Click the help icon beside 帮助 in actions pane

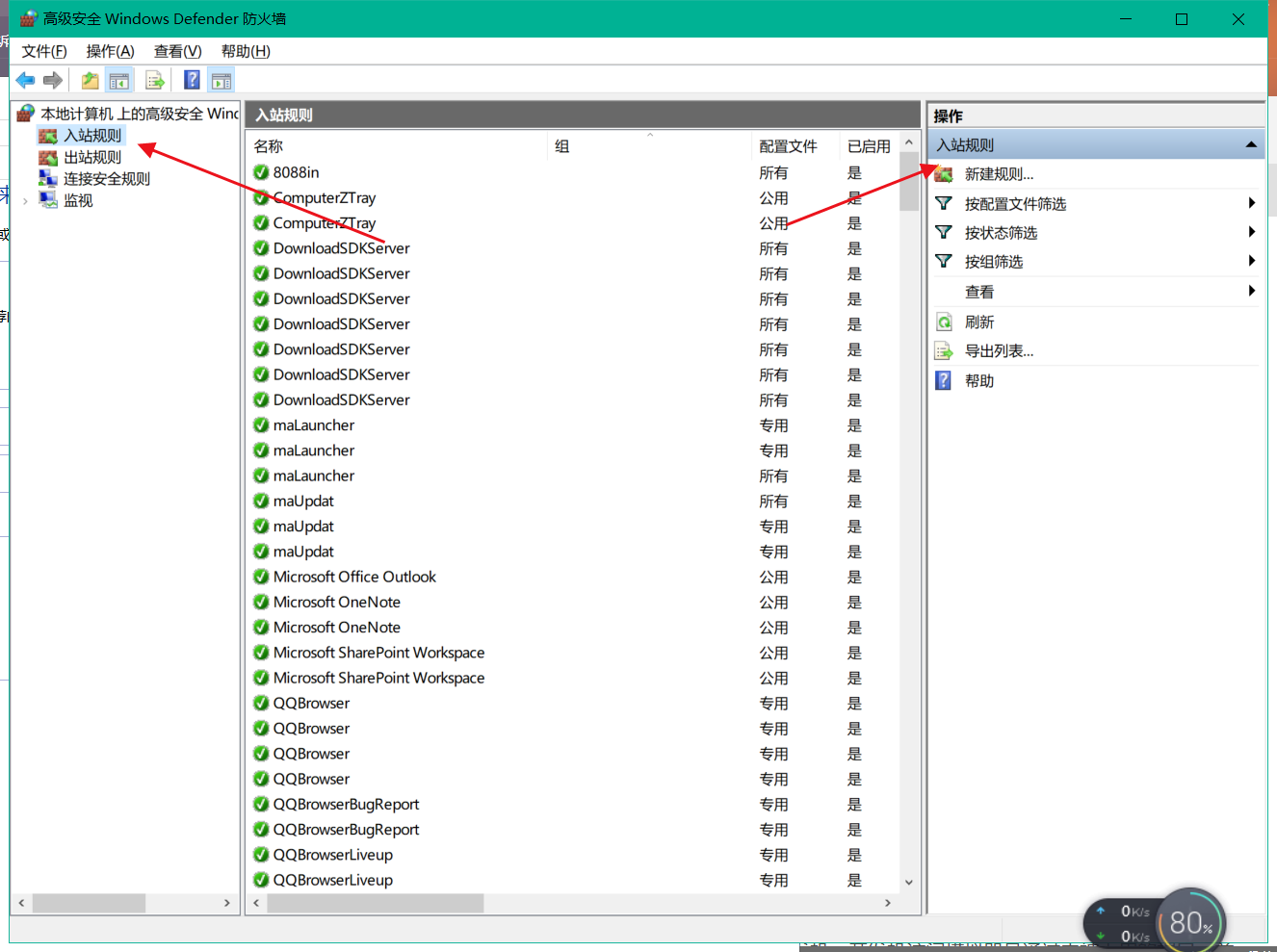pyautogui.click(x=944, y=380)
